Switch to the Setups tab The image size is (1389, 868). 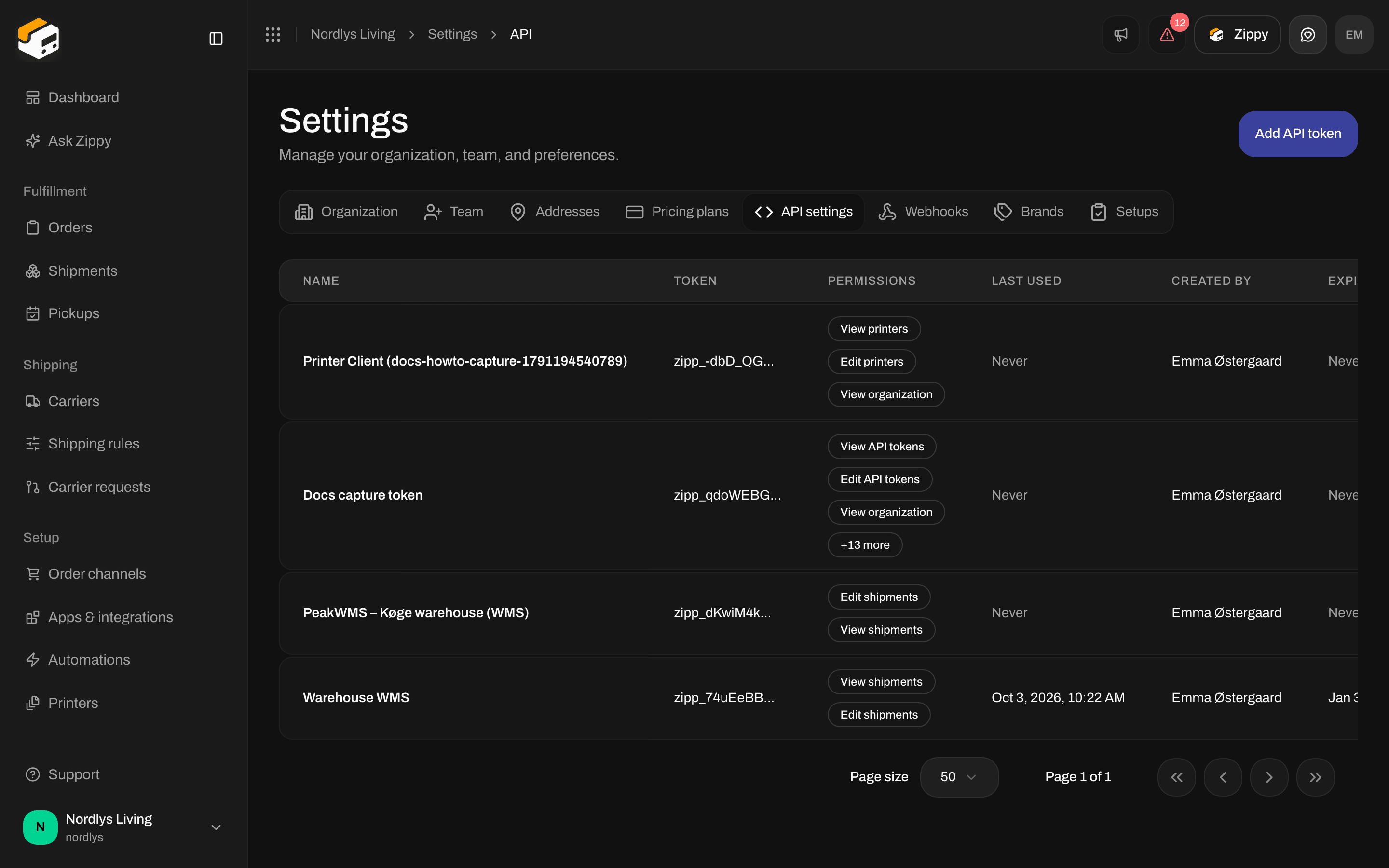[x=1124, y=212]
